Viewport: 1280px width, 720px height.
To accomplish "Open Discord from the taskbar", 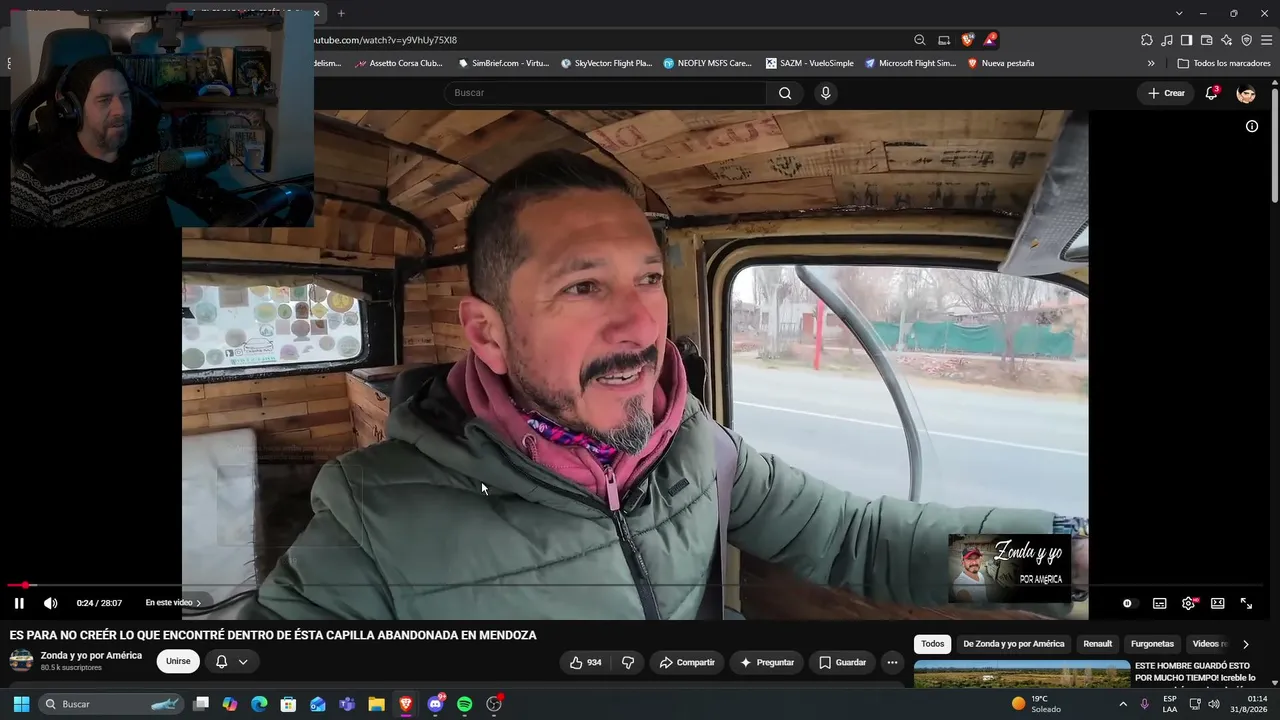I will [435, 704].
